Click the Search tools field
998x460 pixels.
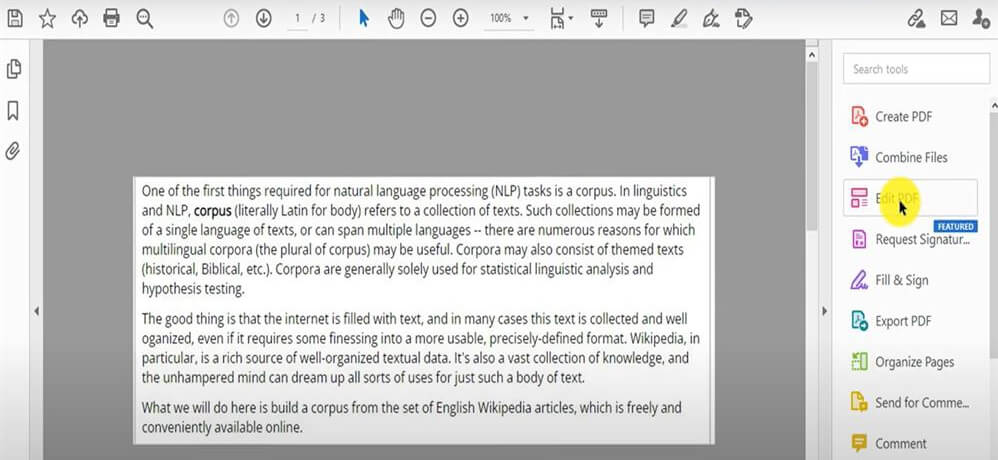pyautogui.click(x=917, y=69)
